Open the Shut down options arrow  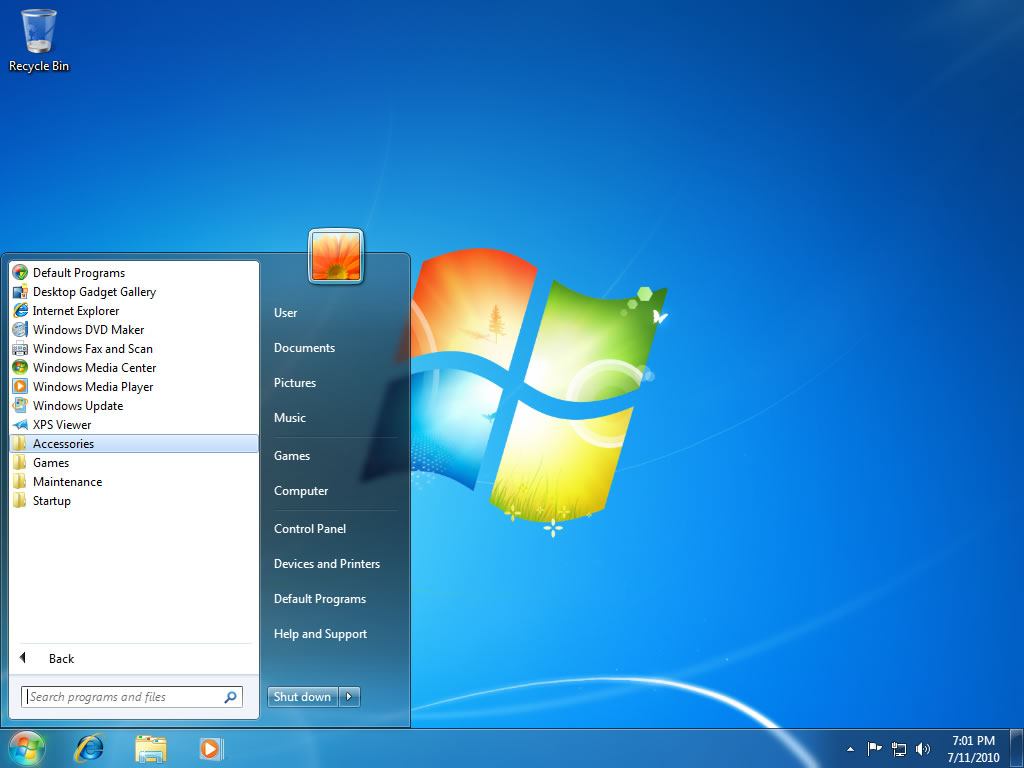pos(349,697)
